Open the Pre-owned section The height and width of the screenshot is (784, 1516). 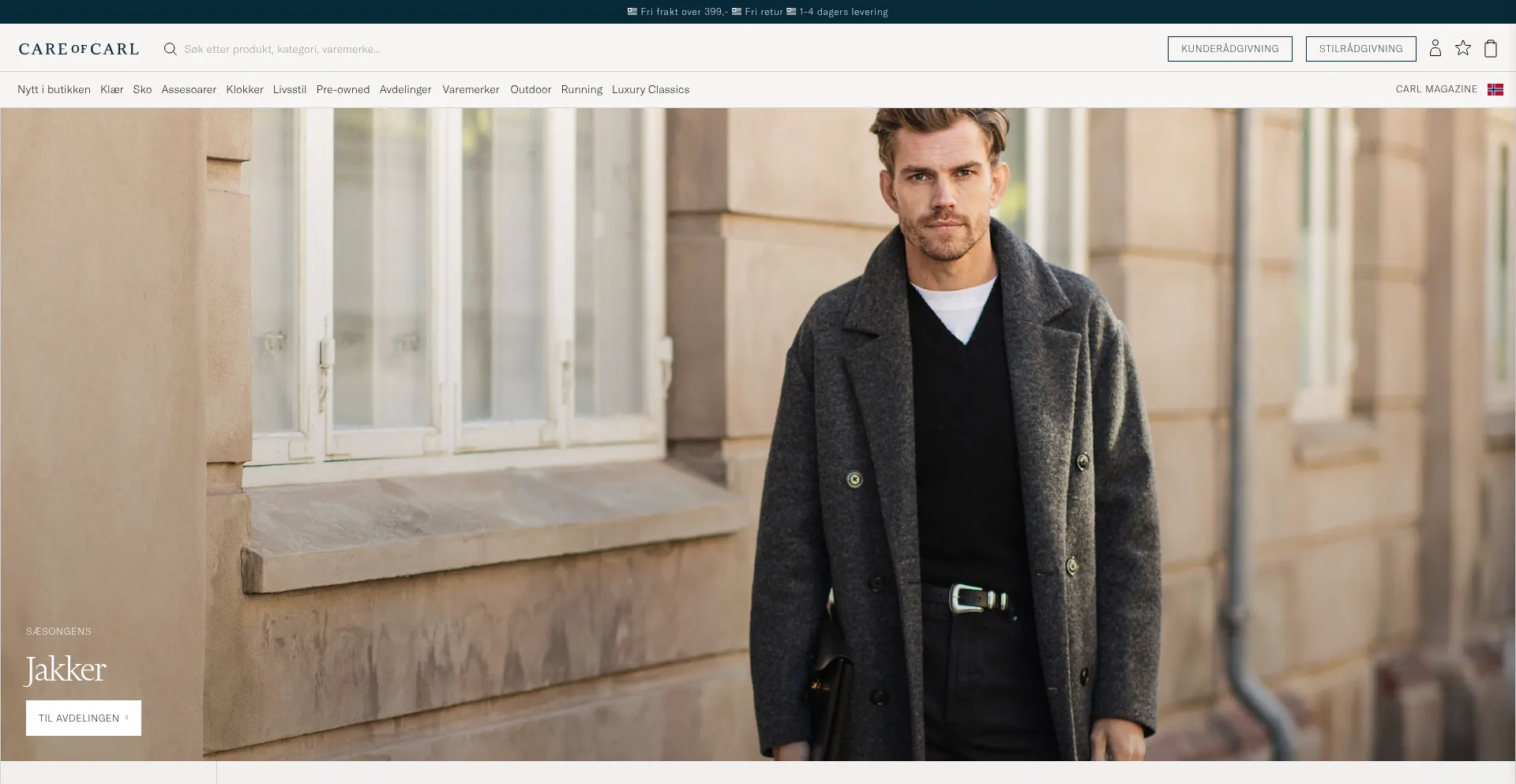[343, 89]
